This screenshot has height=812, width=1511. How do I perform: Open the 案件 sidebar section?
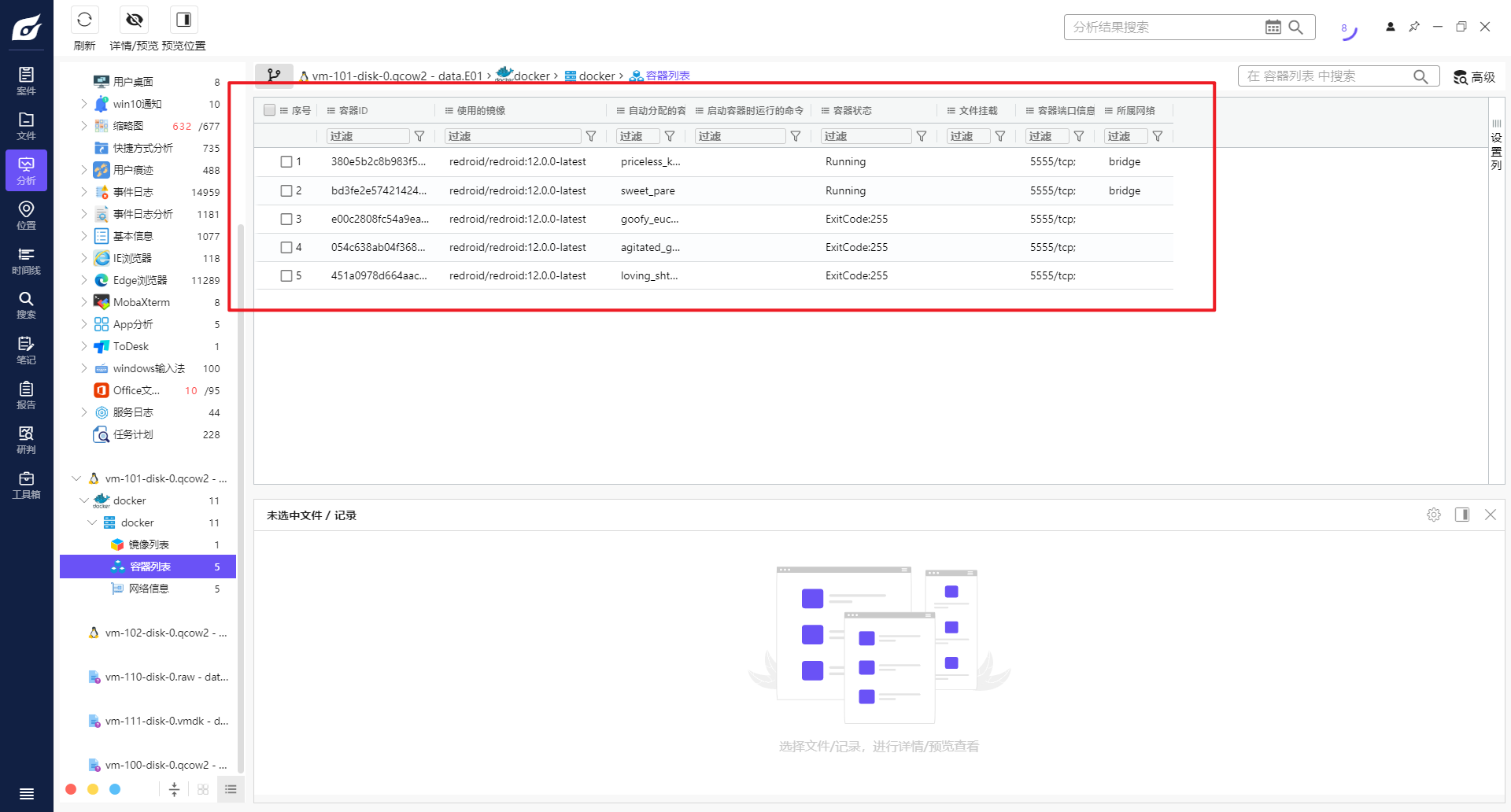click(x=26, y=81)
